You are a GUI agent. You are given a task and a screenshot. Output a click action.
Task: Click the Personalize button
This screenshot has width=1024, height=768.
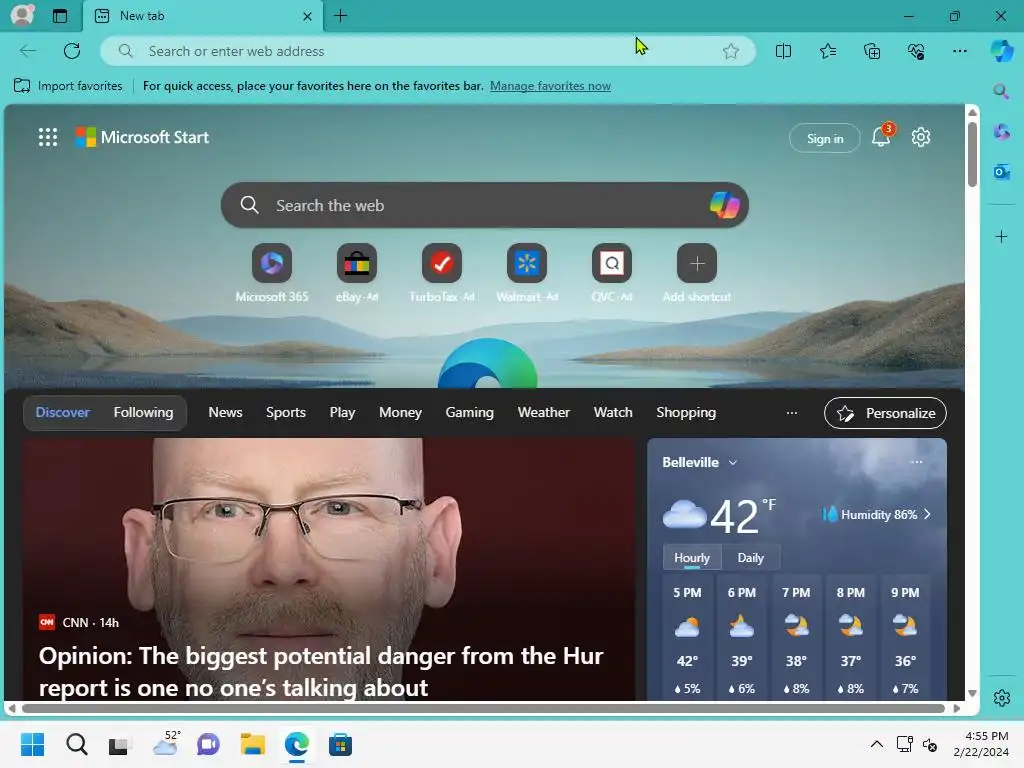885,413
